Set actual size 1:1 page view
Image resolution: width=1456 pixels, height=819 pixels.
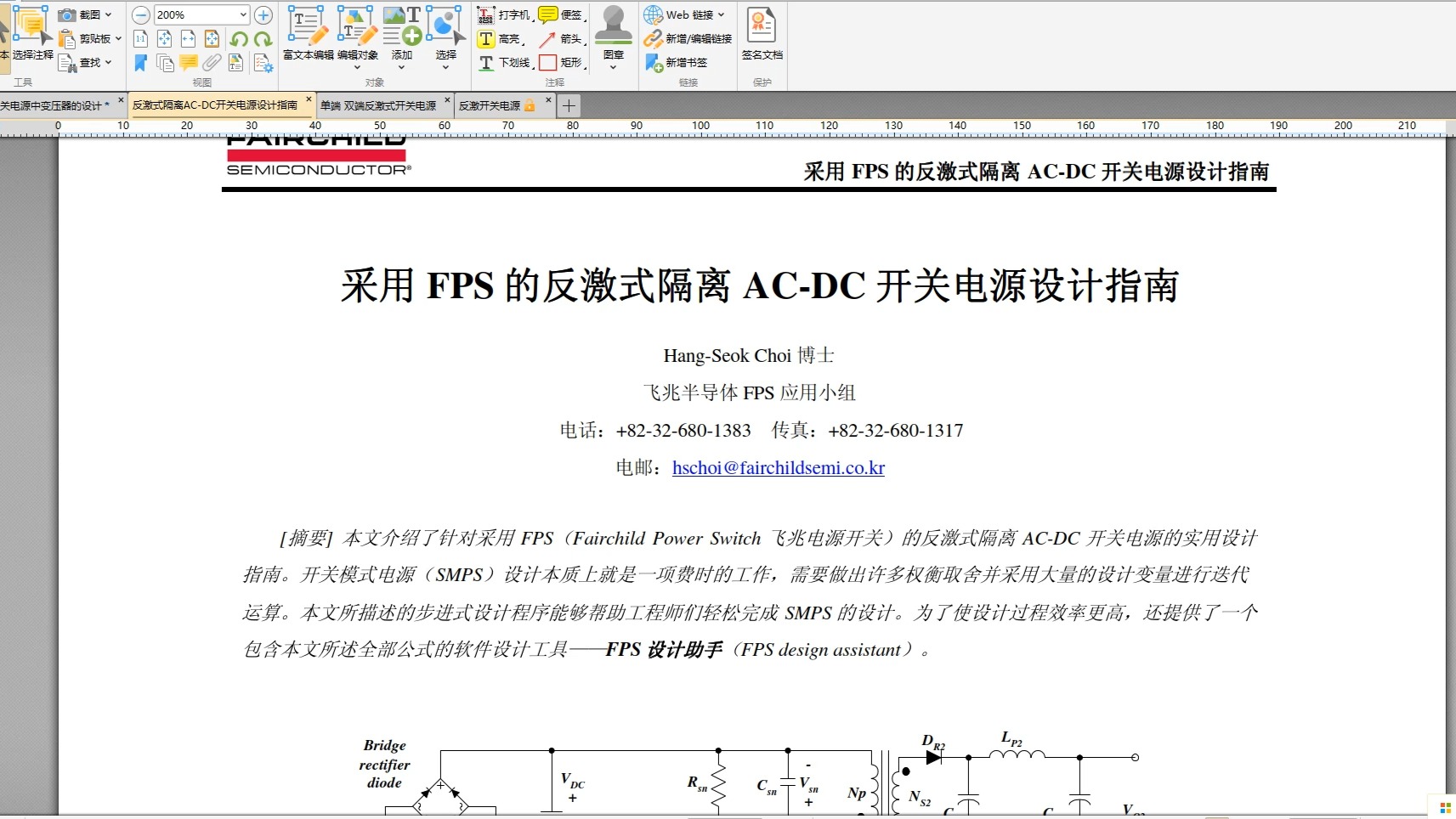141,38
